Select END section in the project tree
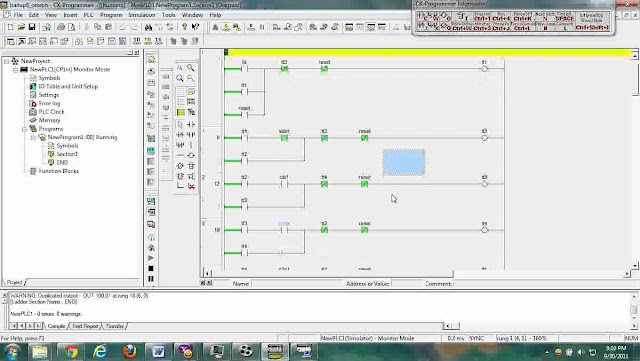This screenshot has width=640, height=361. tap(62, 163)
